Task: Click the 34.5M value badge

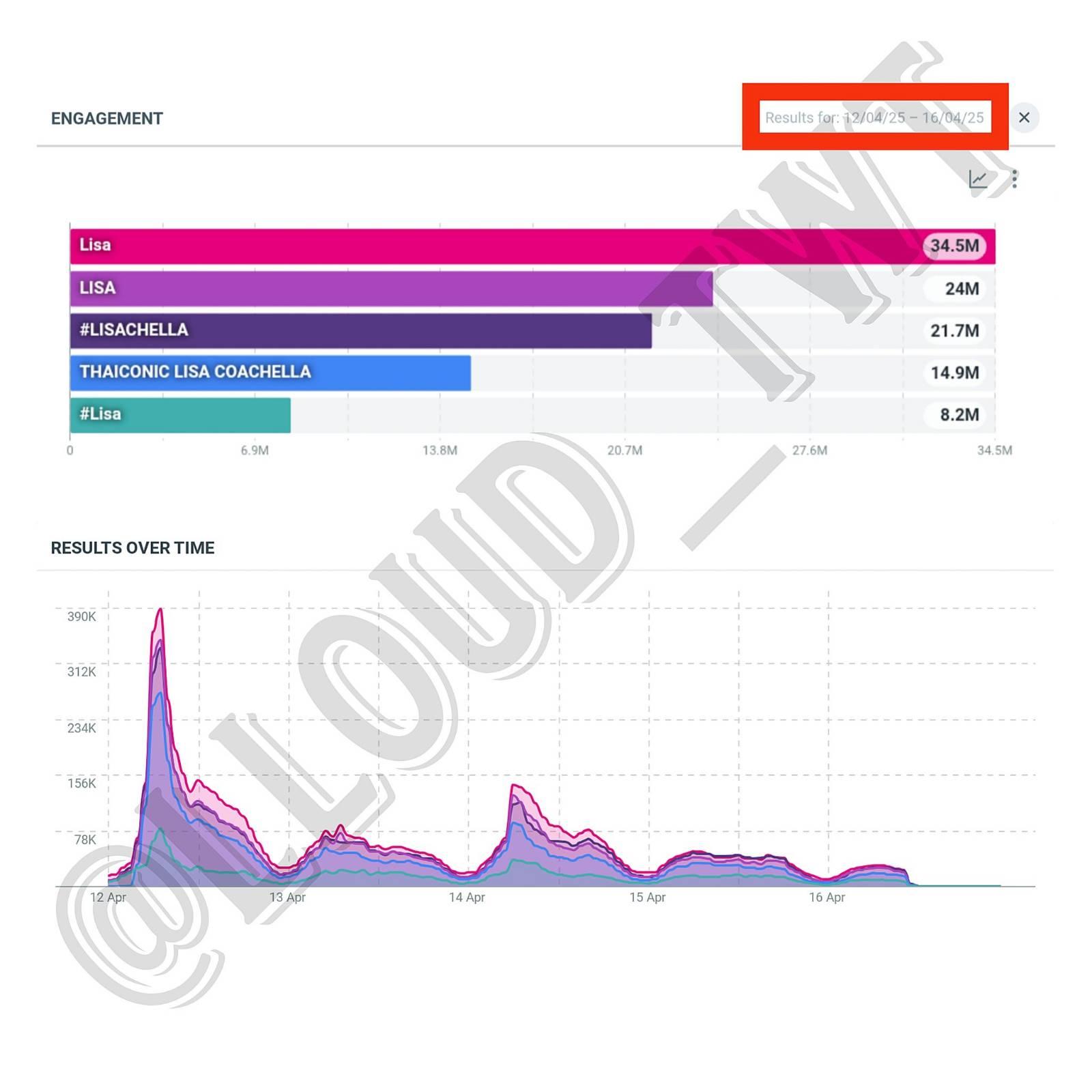Action: [x=954, y=246]
